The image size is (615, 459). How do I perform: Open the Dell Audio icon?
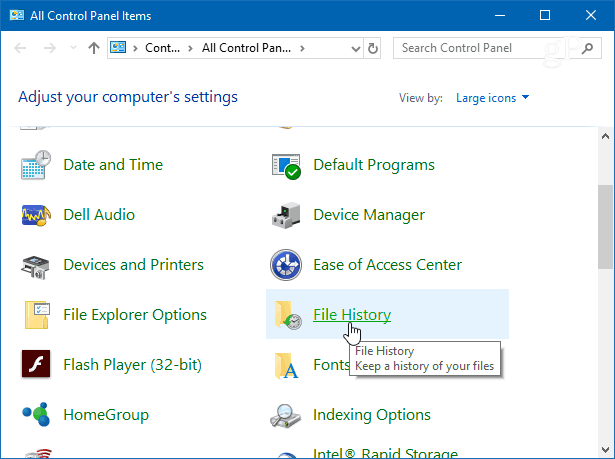coord(36,215)
